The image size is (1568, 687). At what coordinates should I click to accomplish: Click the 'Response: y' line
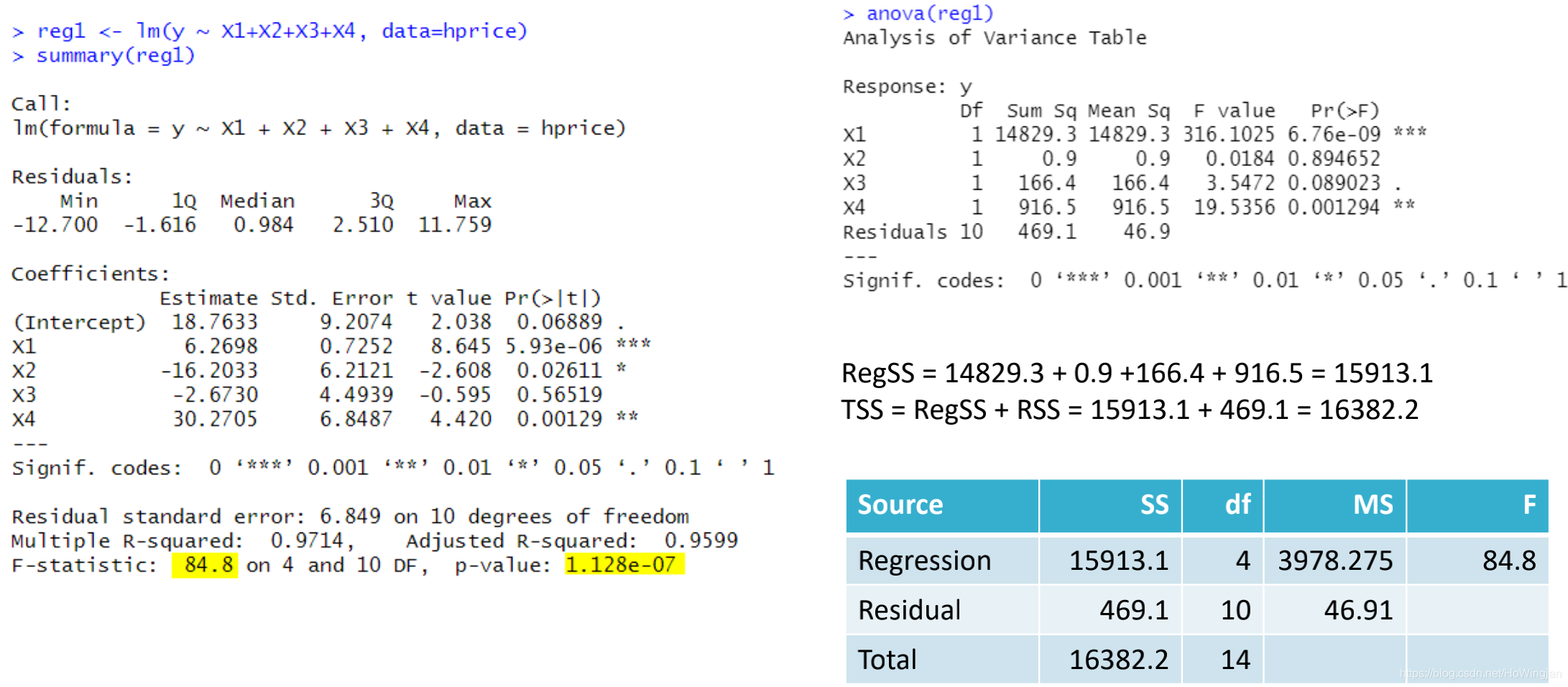click(x=908, y=86)
